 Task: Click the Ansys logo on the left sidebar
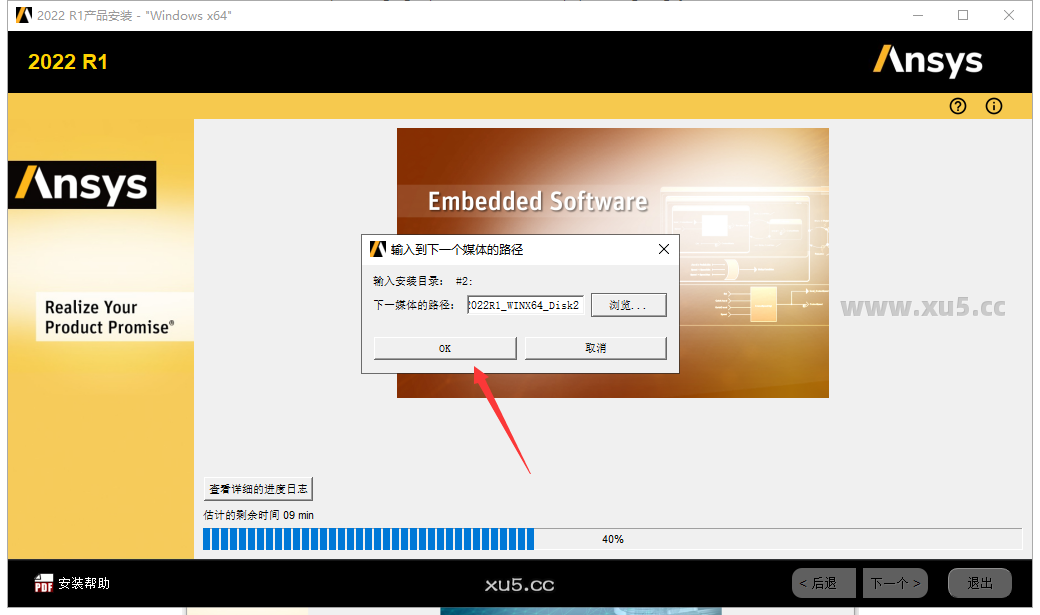[x=81, y=185]
